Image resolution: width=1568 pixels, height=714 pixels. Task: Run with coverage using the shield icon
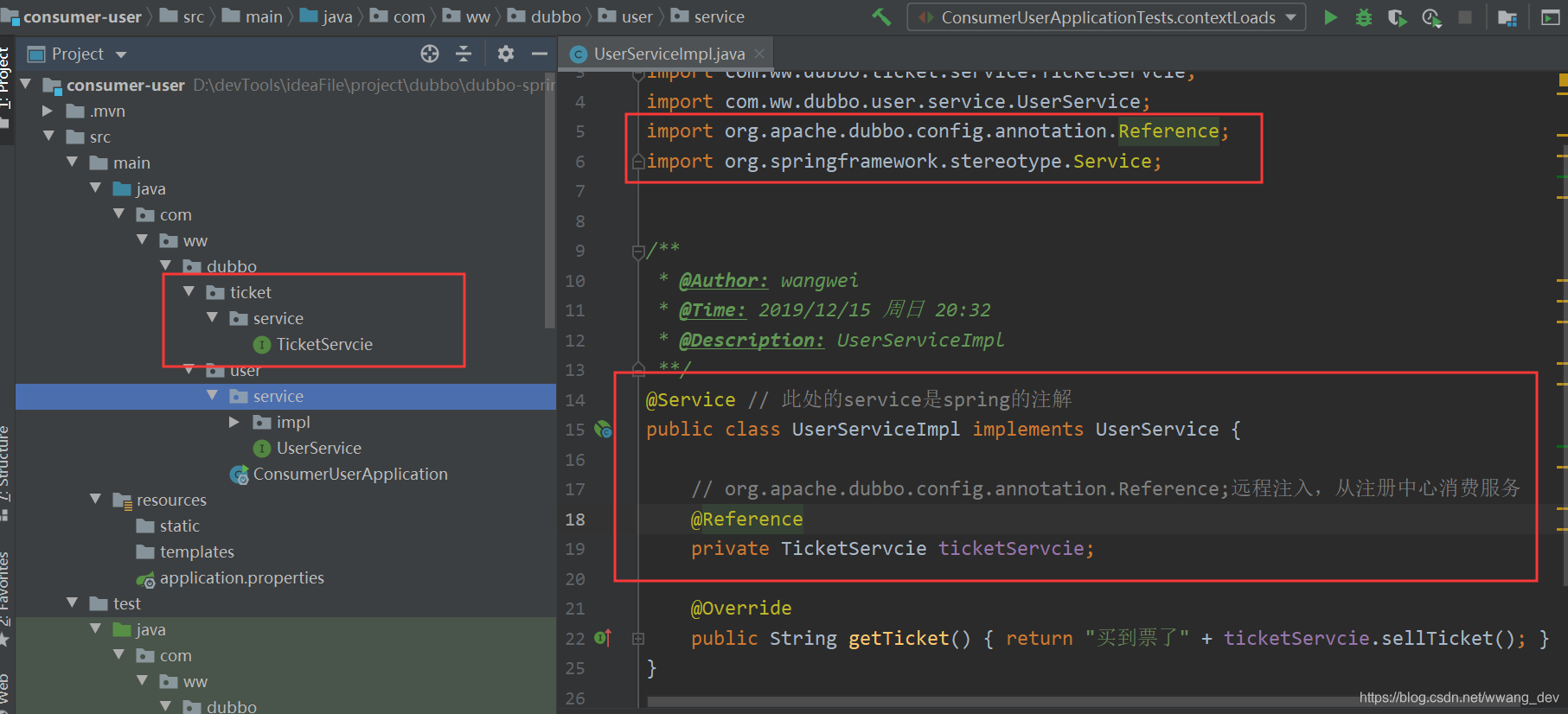click(1397, 17)
